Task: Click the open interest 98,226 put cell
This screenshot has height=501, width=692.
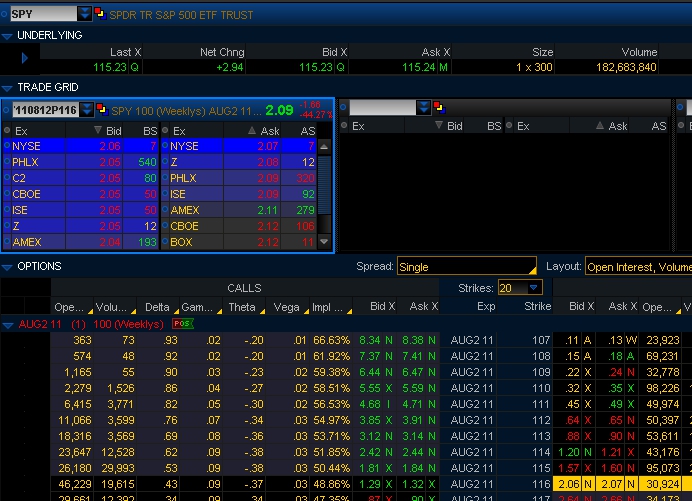Action: point(662,388)
